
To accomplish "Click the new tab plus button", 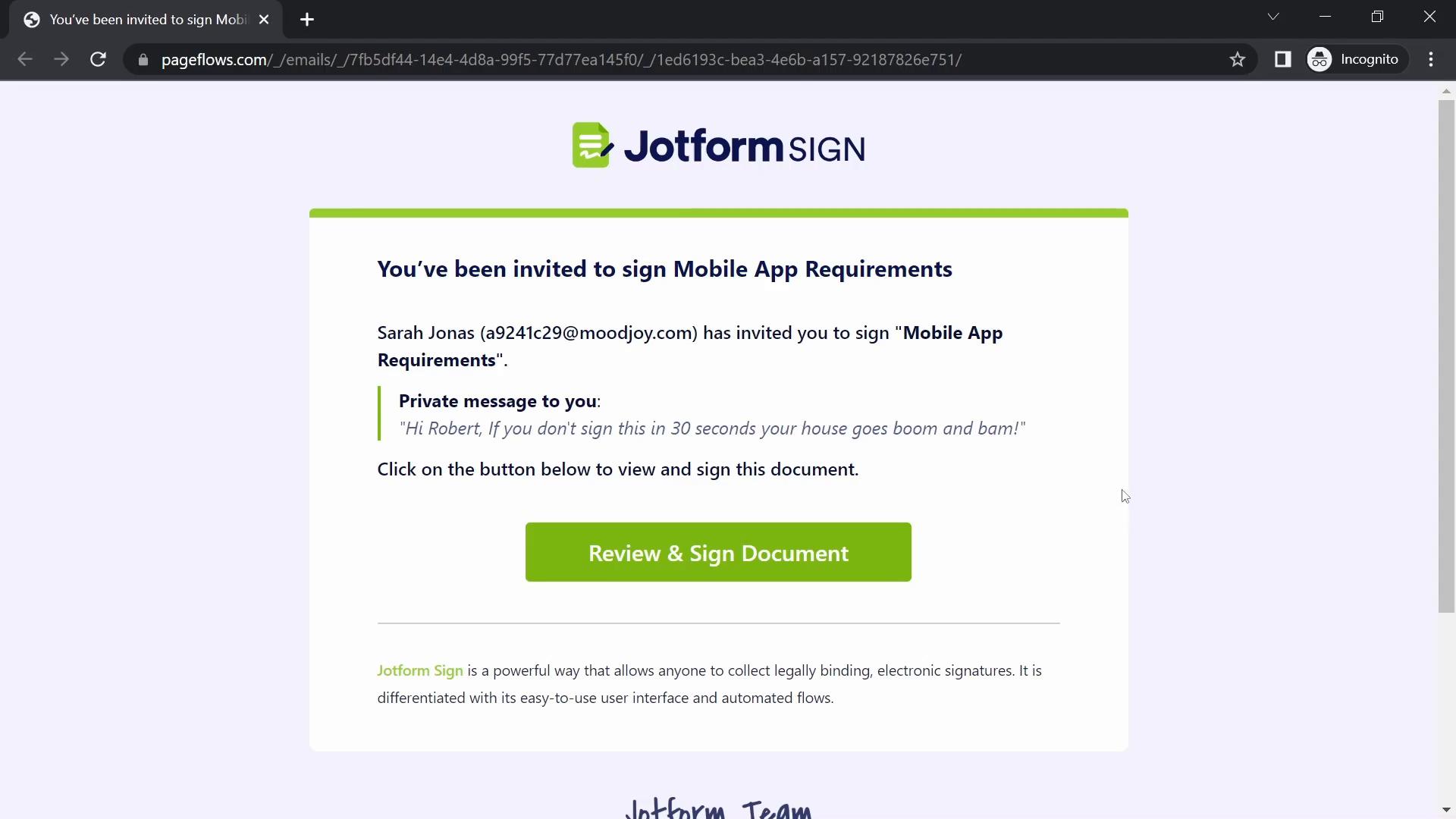I will [308, 19].
